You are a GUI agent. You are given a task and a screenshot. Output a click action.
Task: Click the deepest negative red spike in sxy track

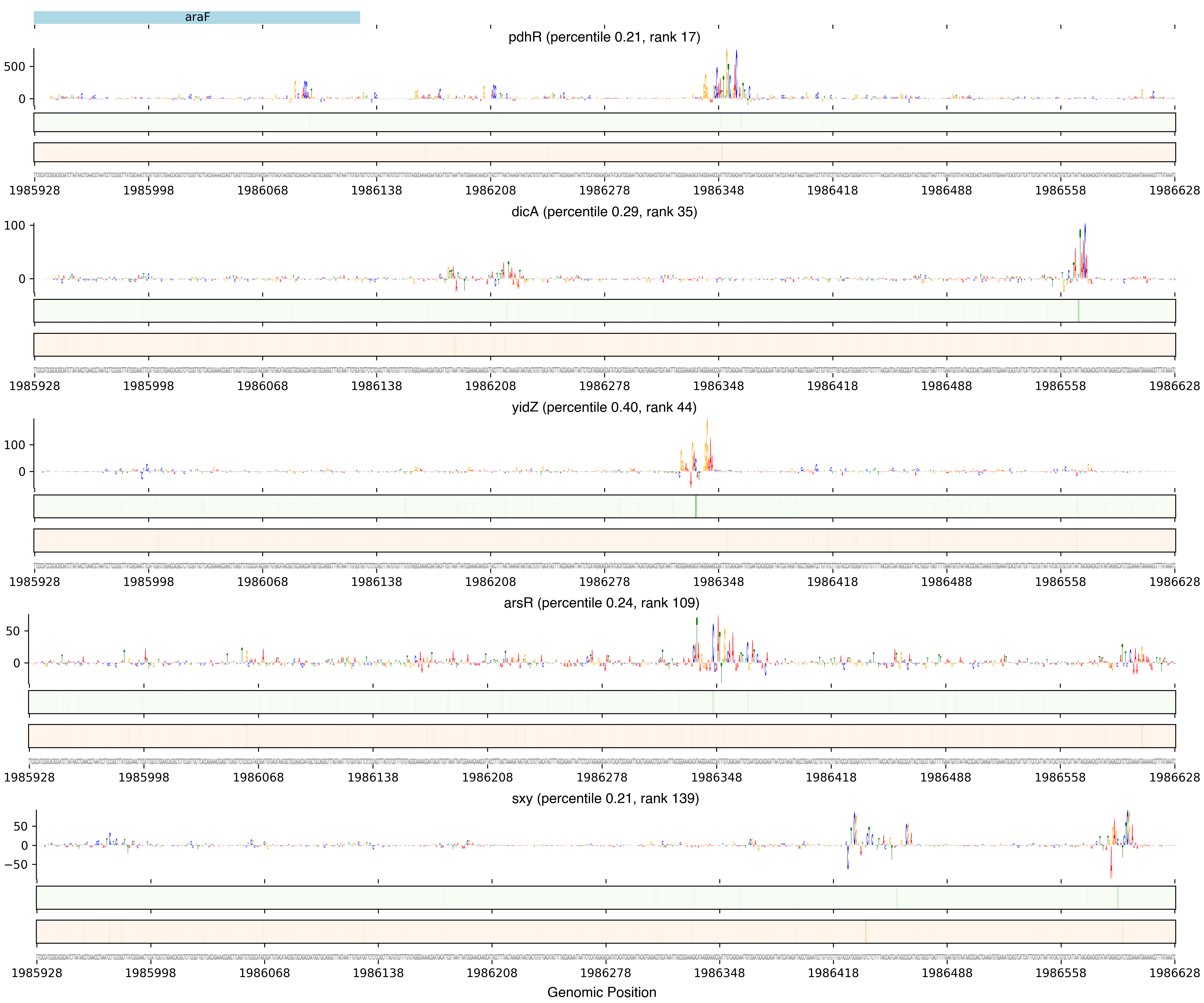pyautogui.click(x=1111, y=861)
